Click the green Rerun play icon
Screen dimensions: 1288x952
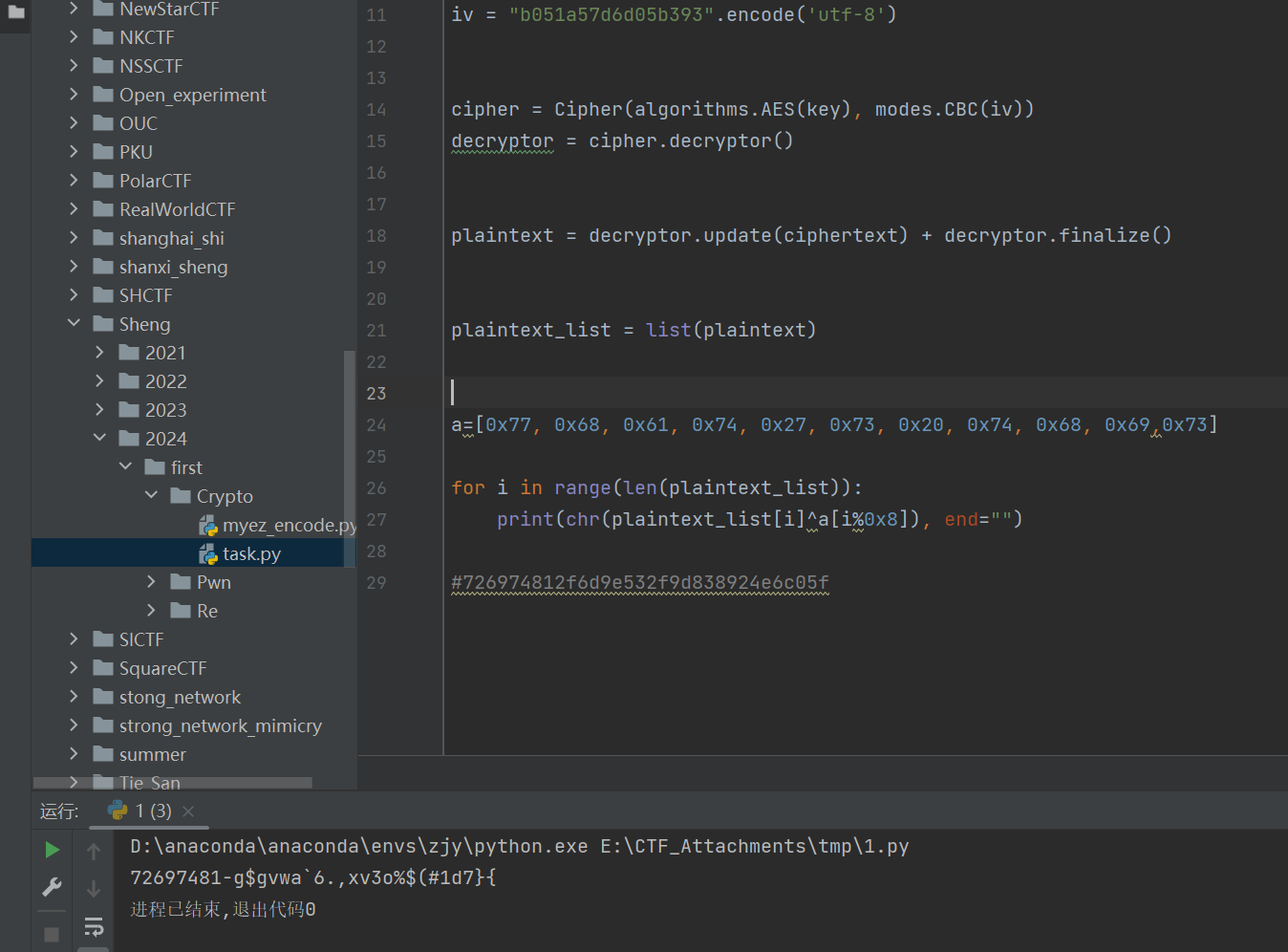pyautogui.click(x=52, y=850)
